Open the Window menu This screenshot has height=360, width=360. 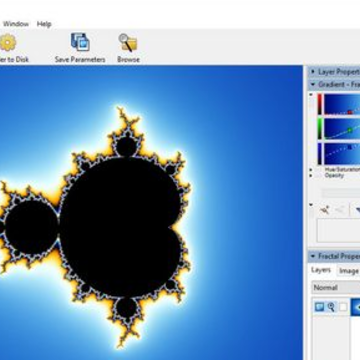(16, 24)
